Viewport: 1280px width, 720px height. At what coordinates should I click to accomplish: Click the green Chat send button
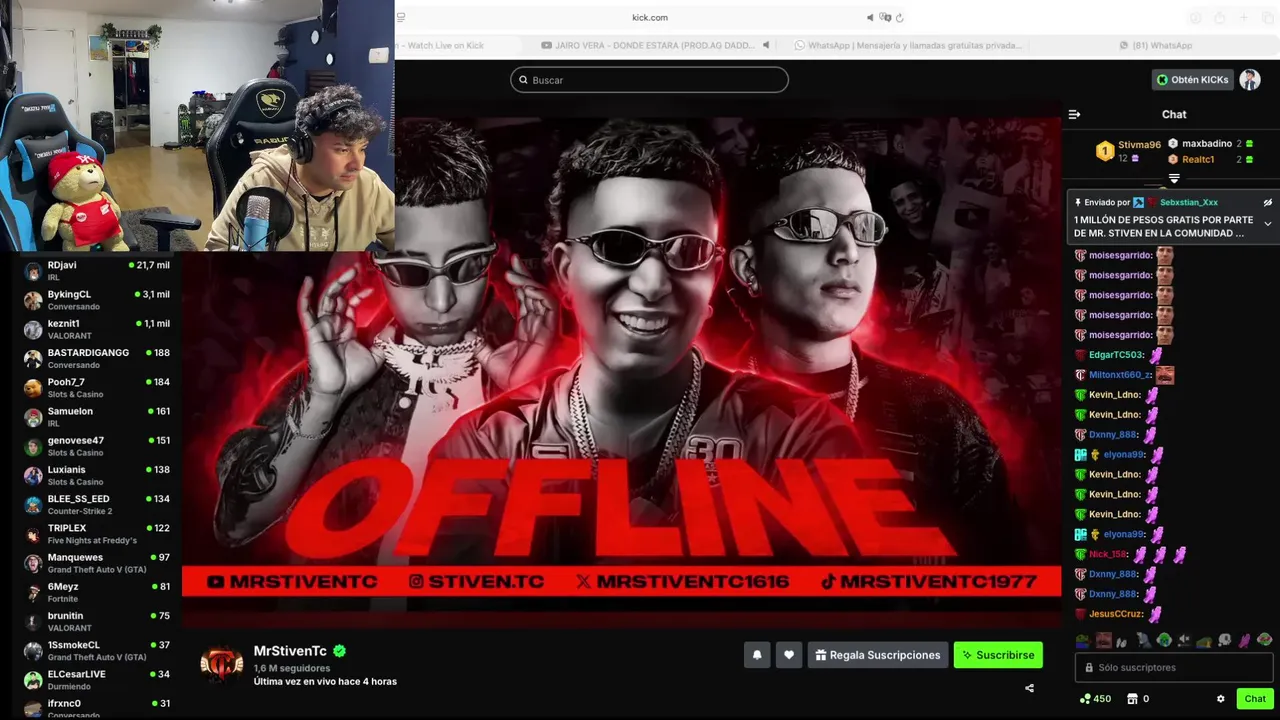point(1255,699)
